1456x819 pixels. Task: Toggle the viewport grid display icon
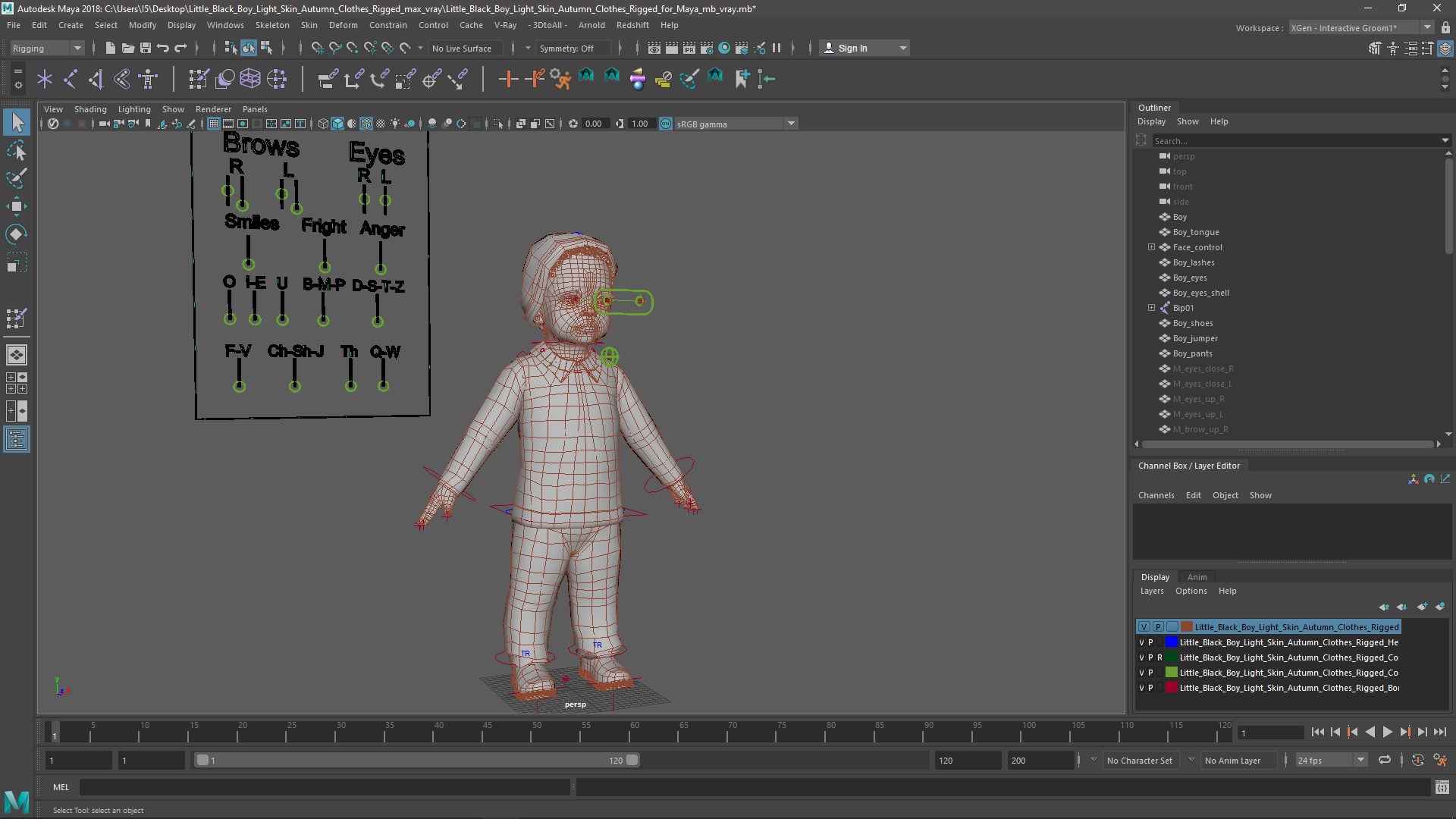tap(214, 124)
